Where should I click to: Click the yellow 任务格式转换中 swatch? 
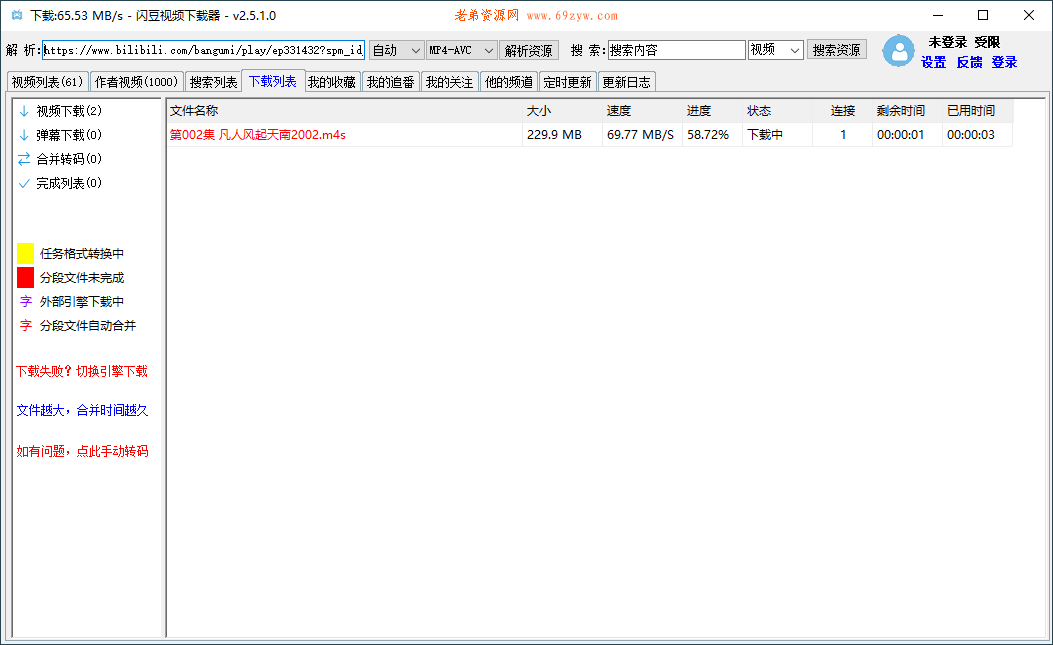click(26, 253)
